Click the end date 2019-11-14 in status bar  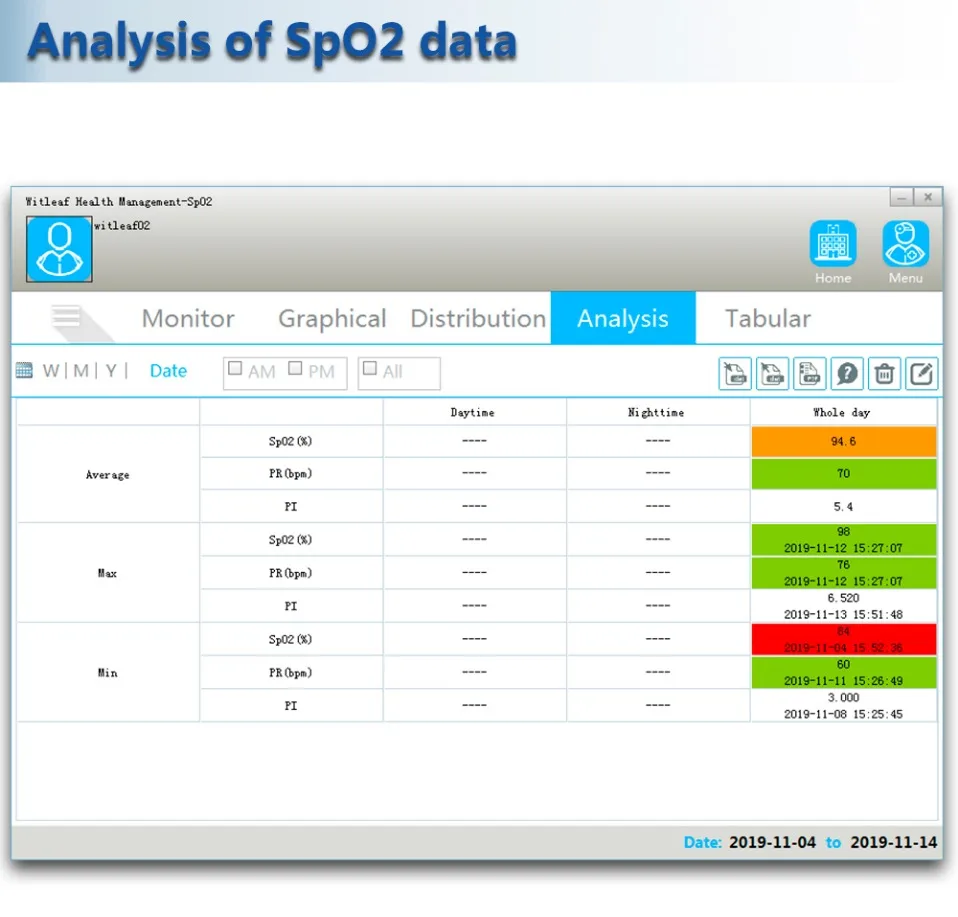[894, 842]
